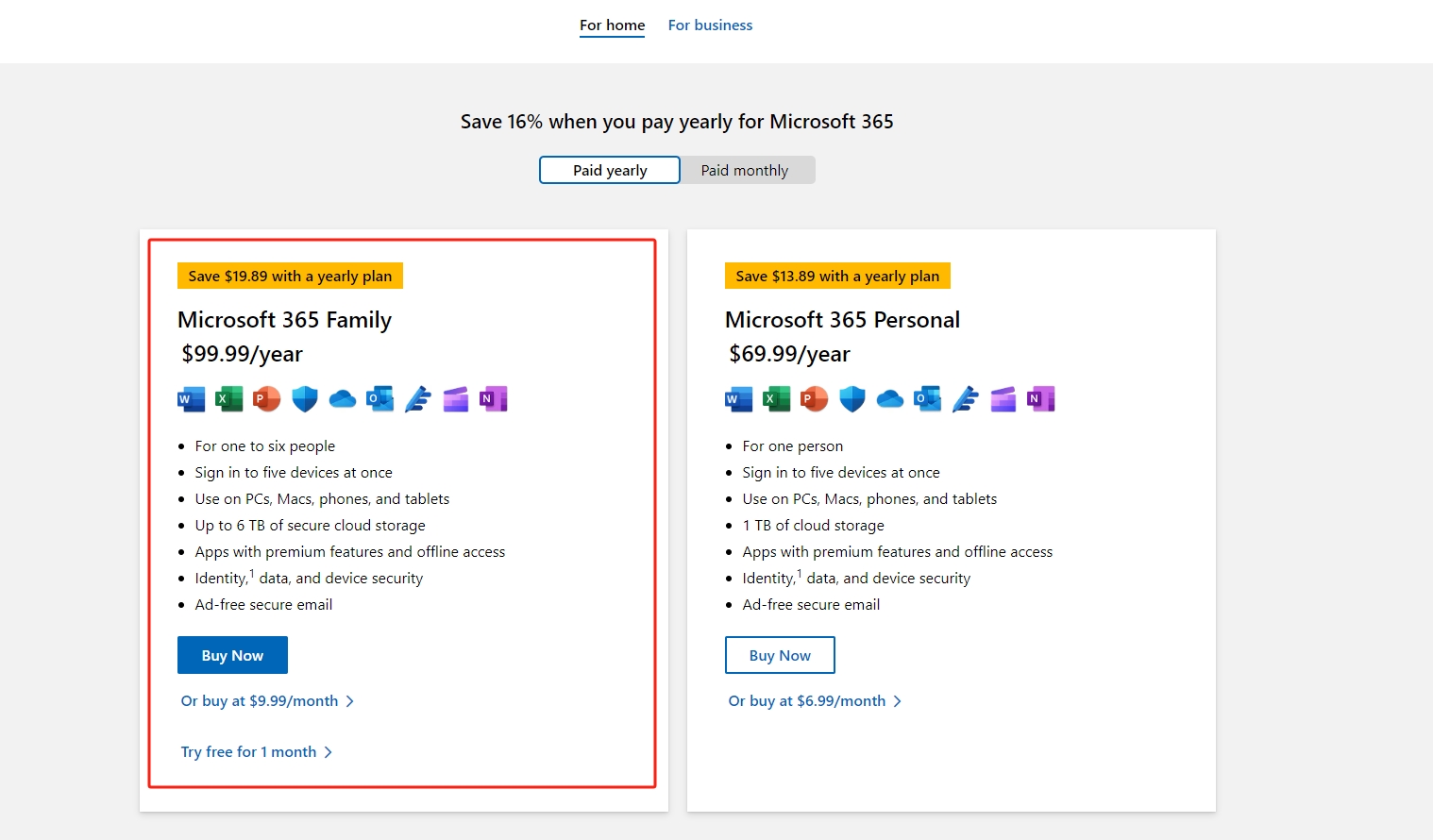Click the Clipchamp icon on Personal plan
Screen dimensions: 1433x840
click(x=1003, y=398)
